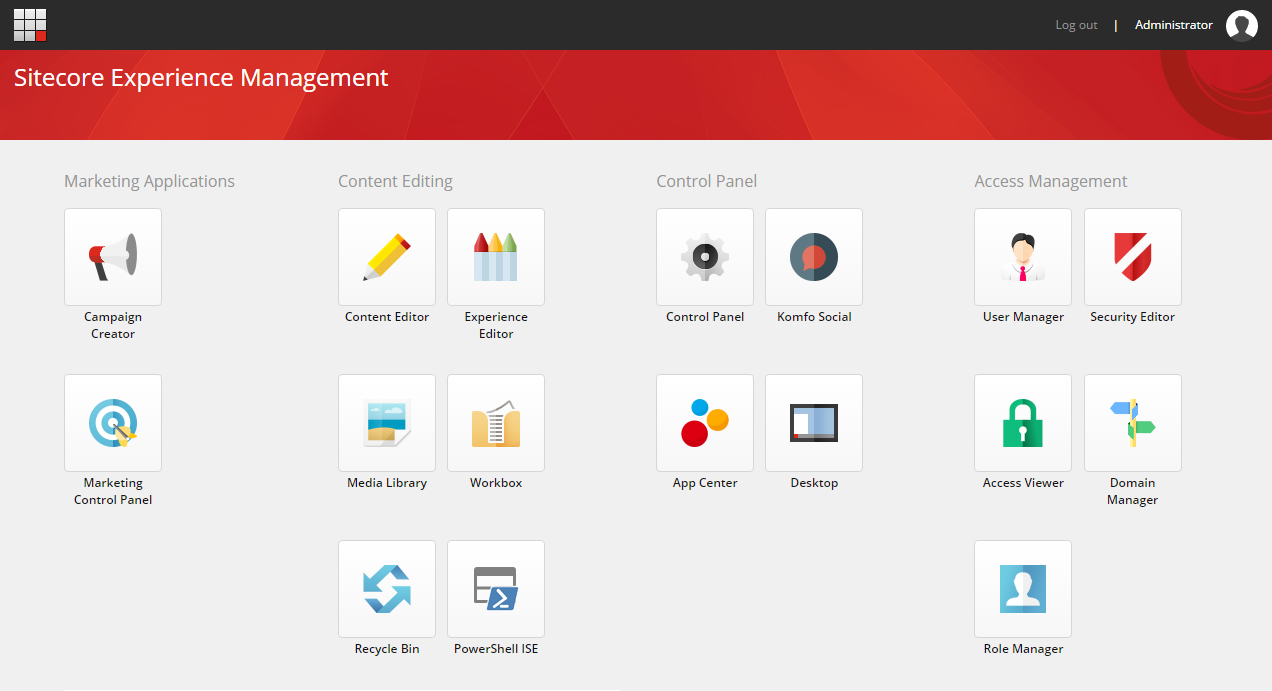Open Access Viewer padlock icon
This screenshot has height=691, width=1272.
1023,423
